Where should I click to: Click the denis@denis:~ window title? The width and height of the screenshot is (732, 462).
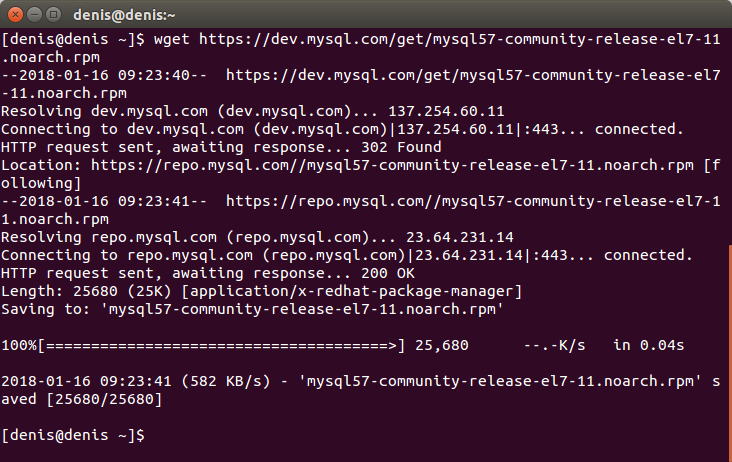124,15
